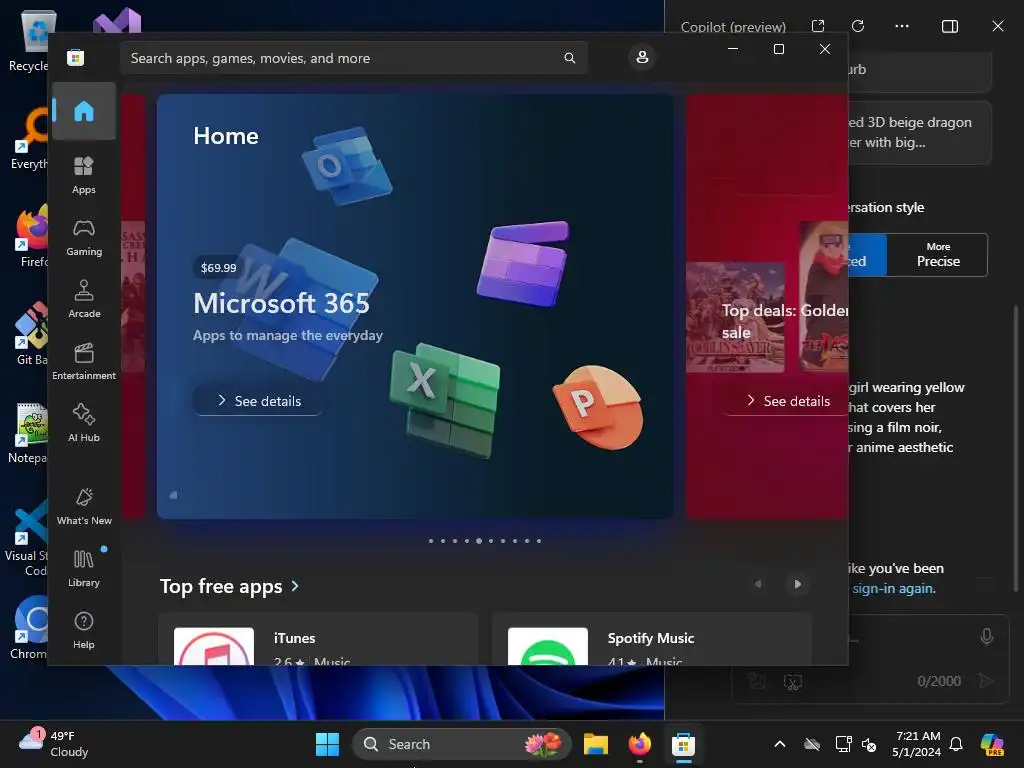This screenshot has height=768, width=1024.
Task: Click the Microsoft 365 banner title
Action: 281,303
